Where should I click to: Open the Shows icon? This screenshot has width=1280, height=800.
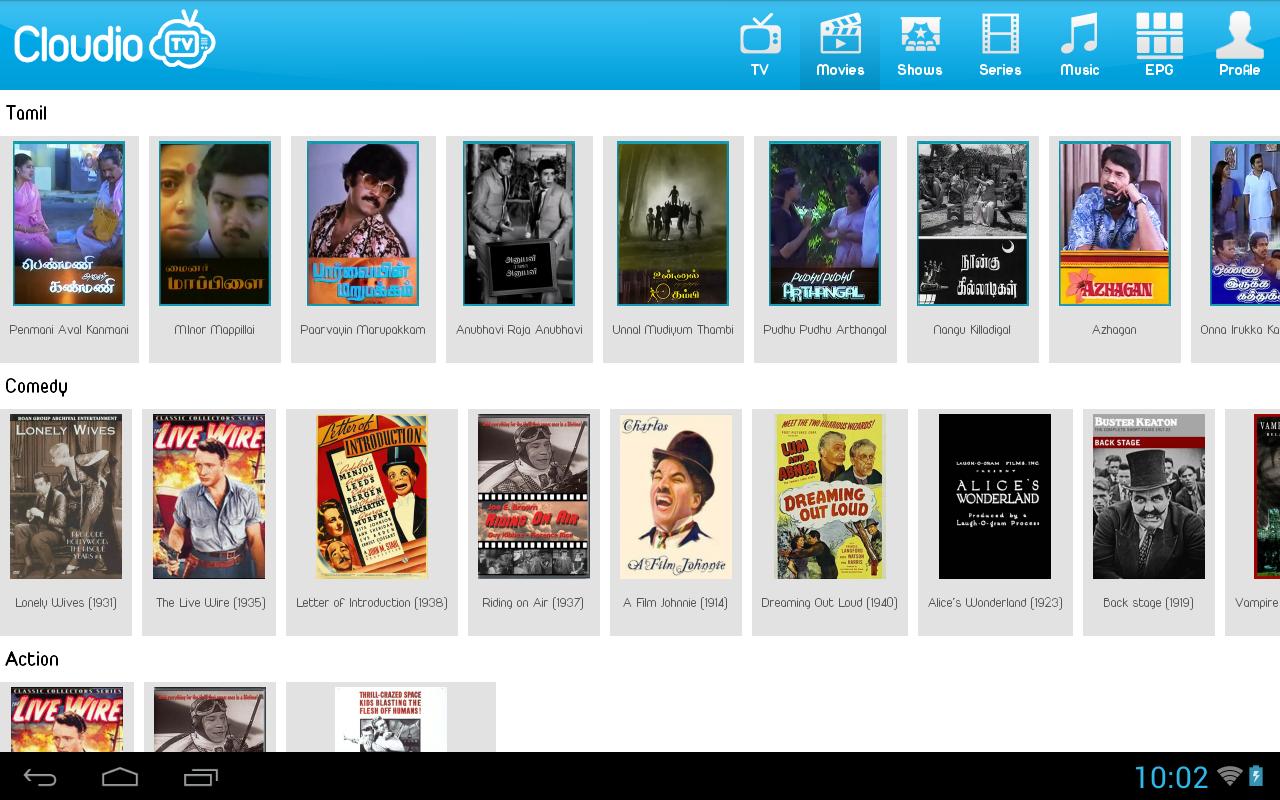[919, 36]
